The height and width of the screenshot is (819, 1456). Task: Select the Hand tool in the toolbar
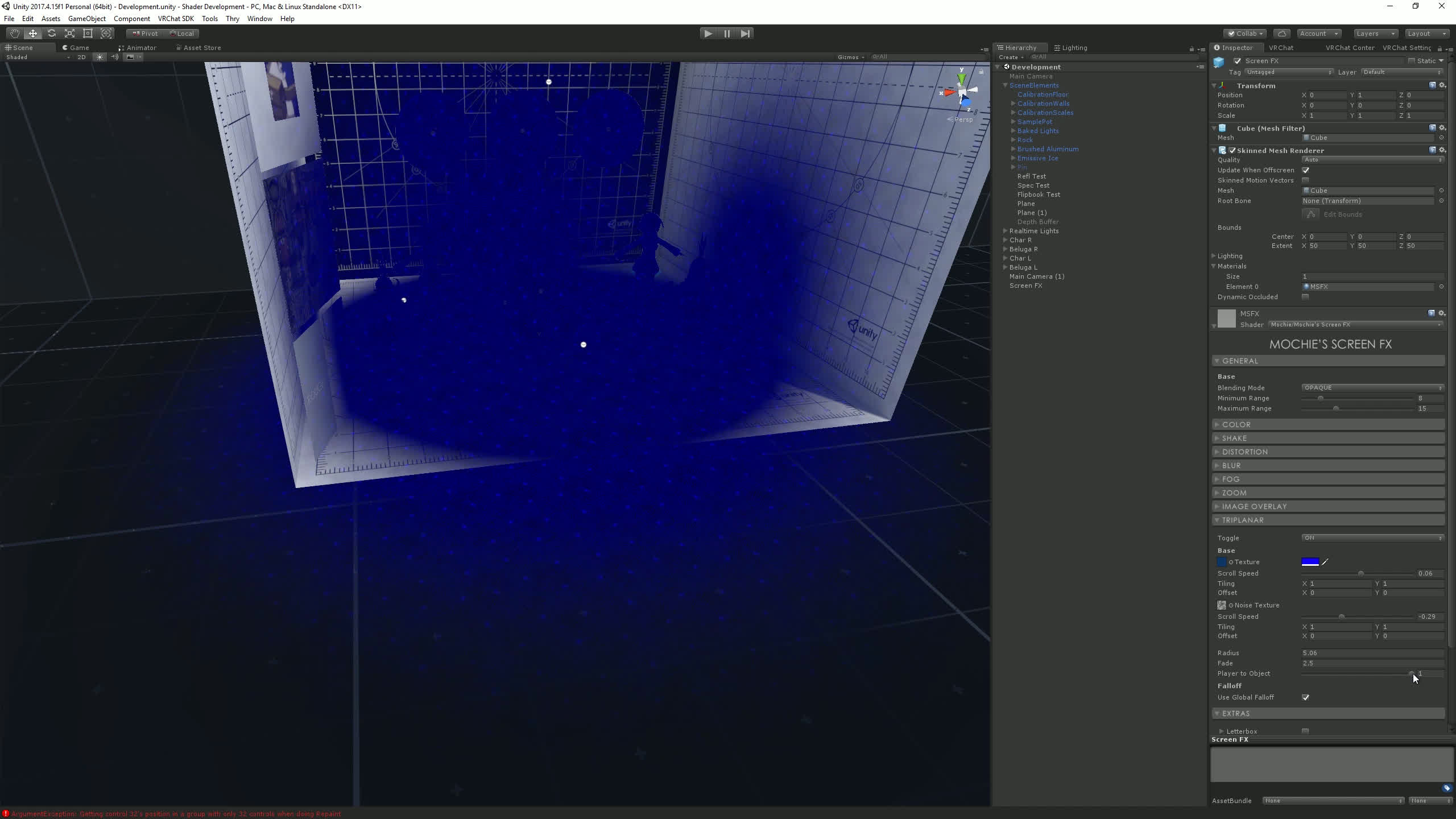[x=15, y=33]
